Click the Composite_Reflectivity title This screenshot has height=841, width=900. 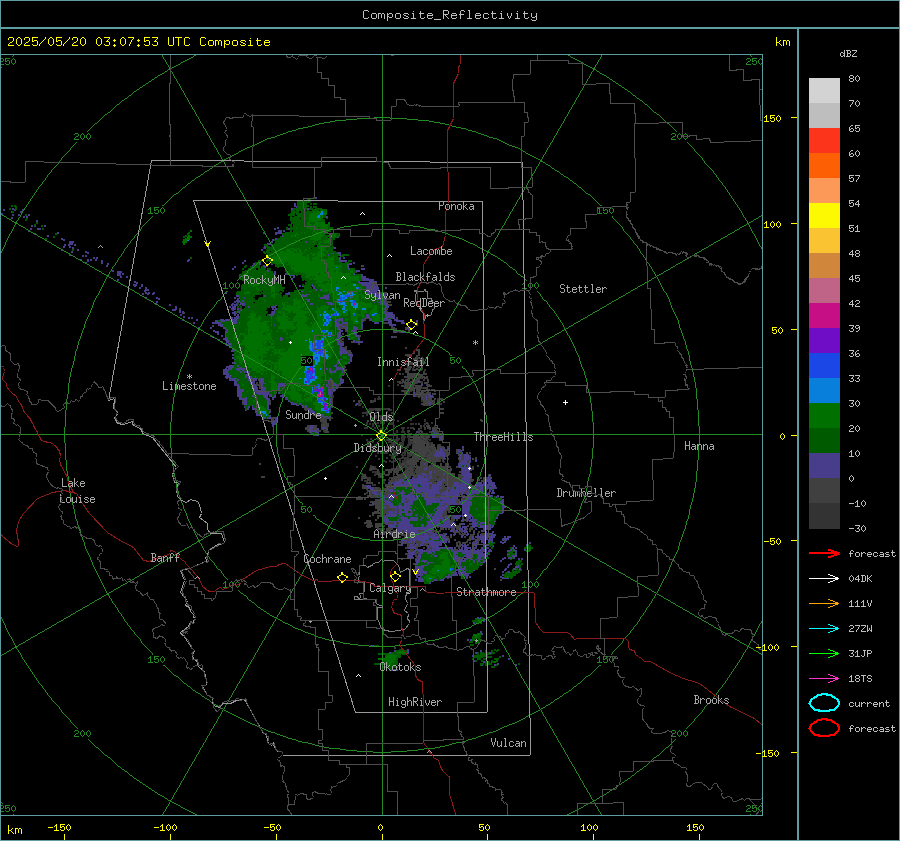pyautogui.click(x=450, y=15)
